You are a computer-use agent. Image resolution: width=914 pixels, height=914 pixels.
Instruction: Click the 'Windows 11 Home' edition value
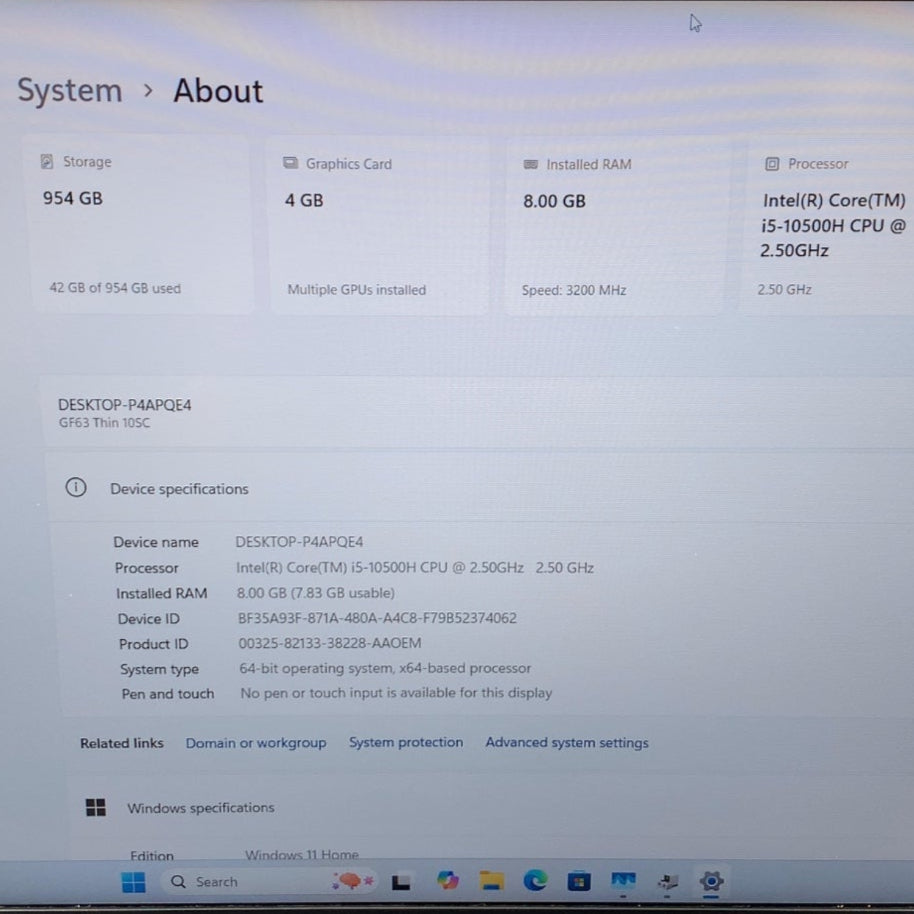coord(302,855)
